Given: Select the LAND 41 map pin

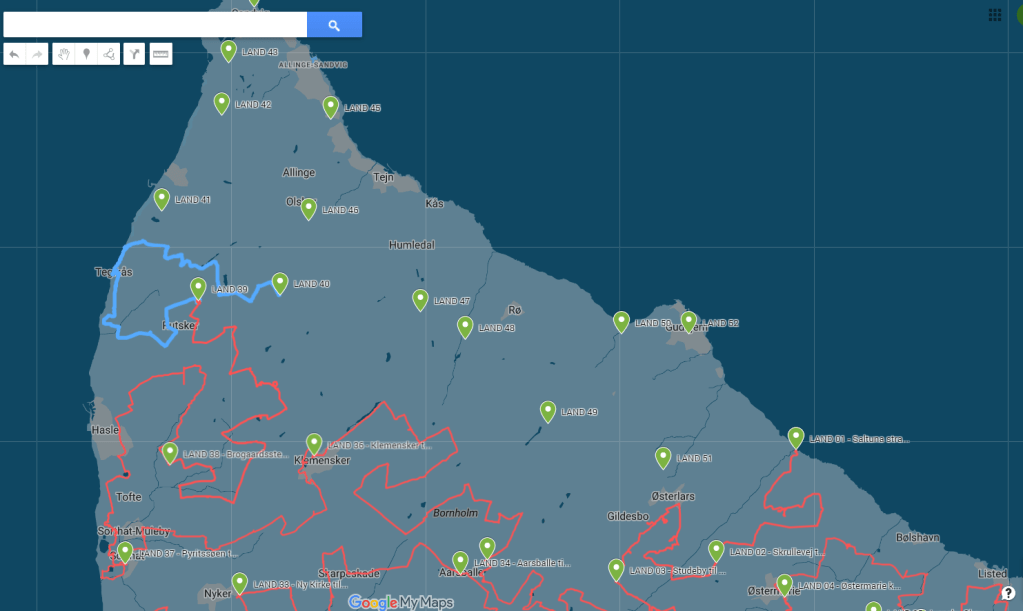Looking at the screenshot, I should pyautogui.click(x=161, y=198).
